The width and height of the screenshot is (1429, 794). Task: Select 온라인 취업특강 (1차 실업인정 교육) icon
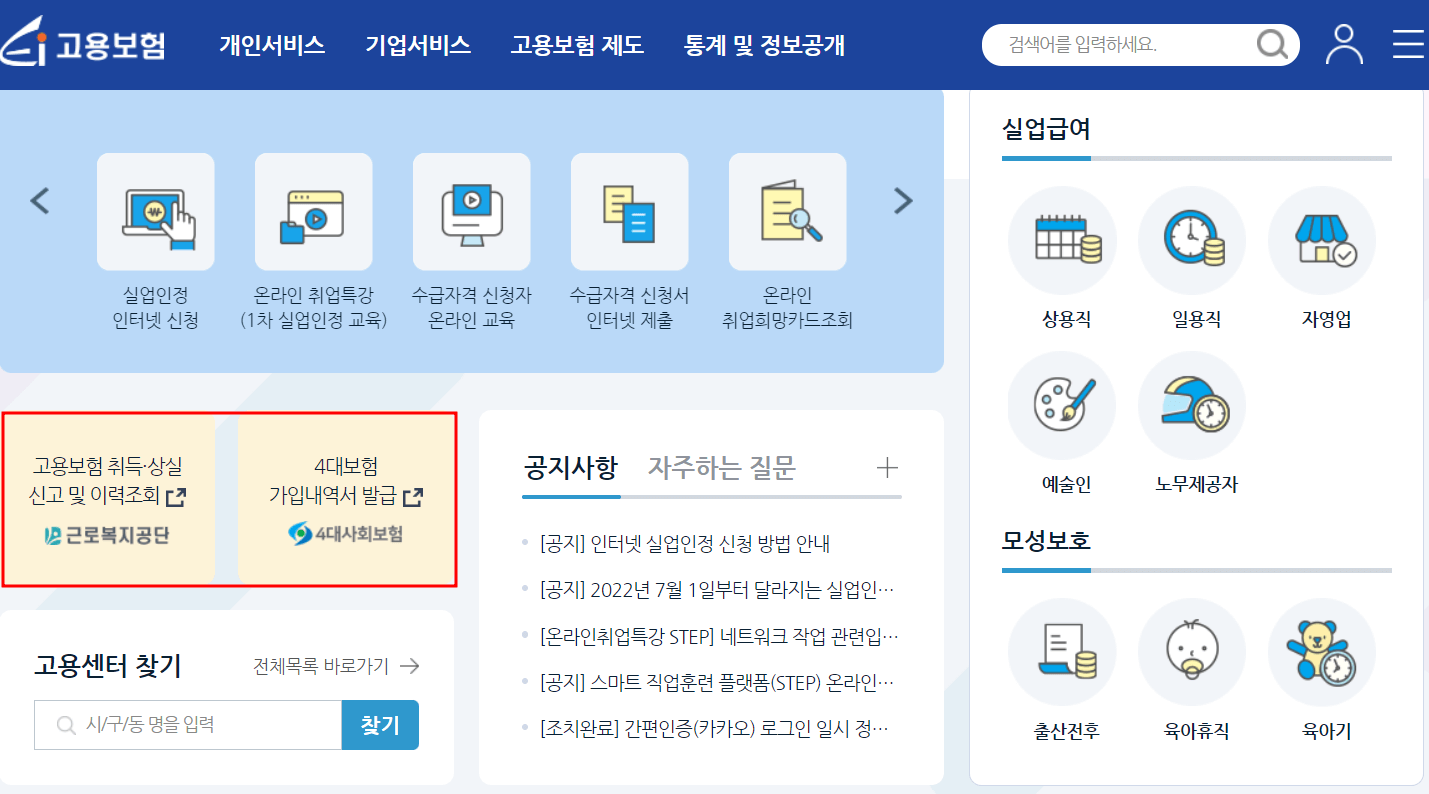(x=314, y=211)
